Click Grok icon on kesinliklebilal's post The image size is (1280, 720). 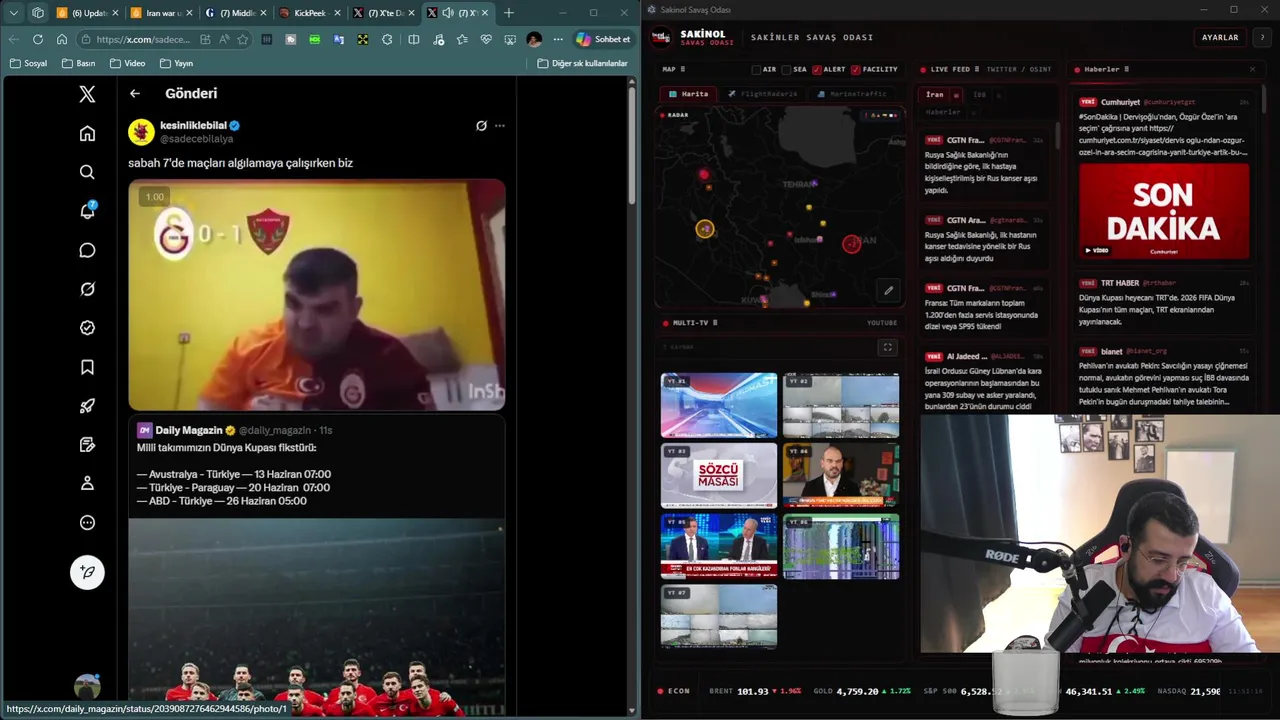click(481, 126)
